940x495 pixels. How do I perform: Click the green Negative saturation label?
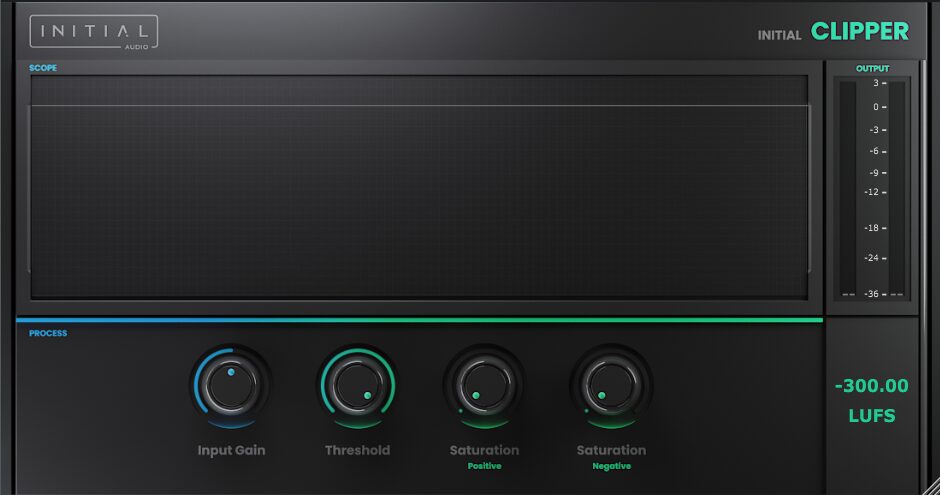(611, 466)
